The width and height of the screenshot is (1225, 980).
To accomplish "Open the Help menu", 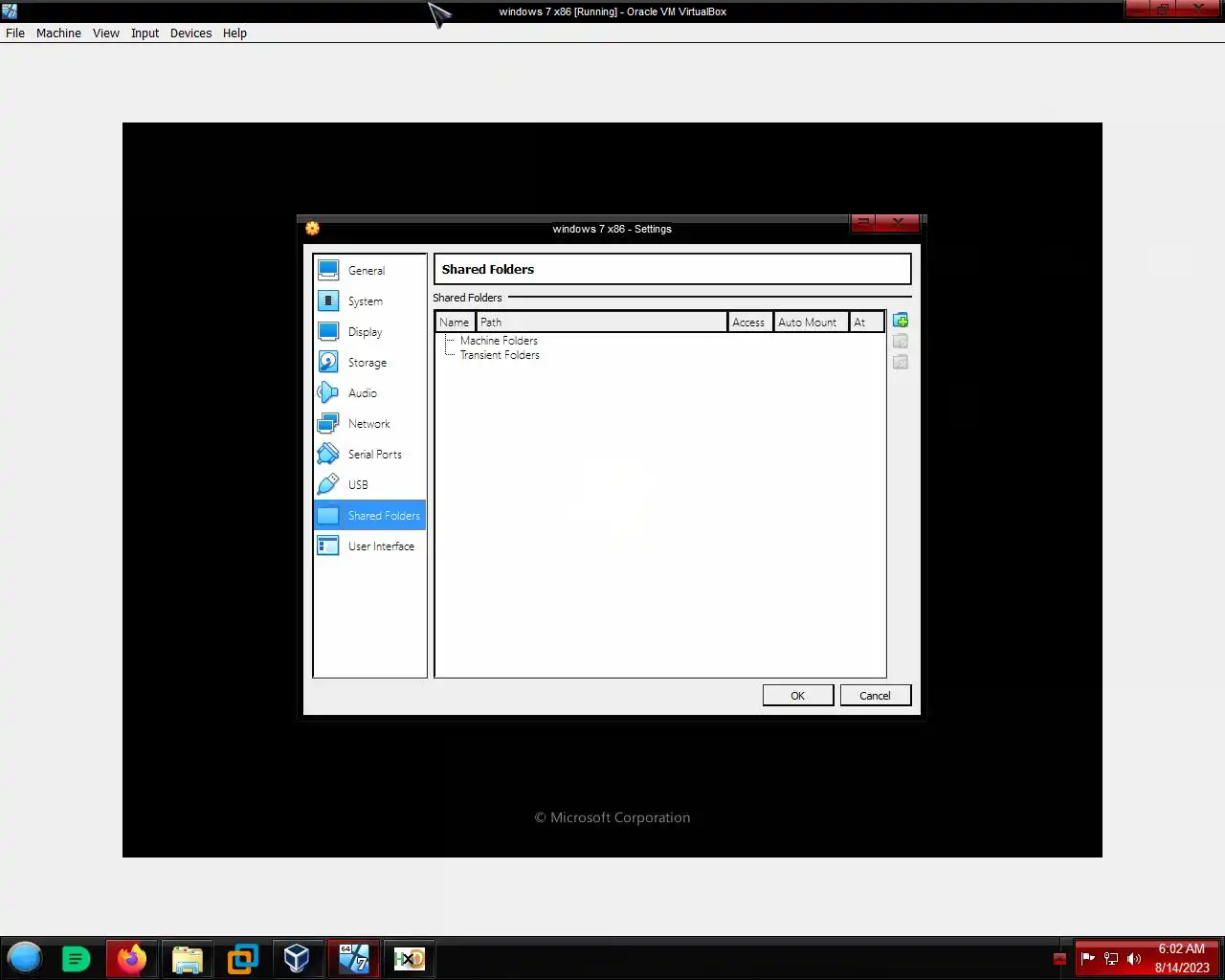I will (x=234, y=33).
